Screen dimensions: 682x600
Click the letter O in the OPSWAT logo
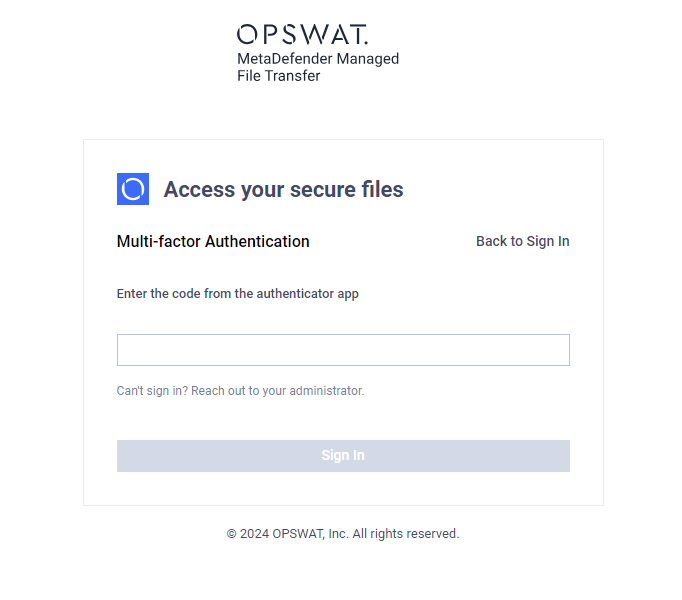point(247,34)
